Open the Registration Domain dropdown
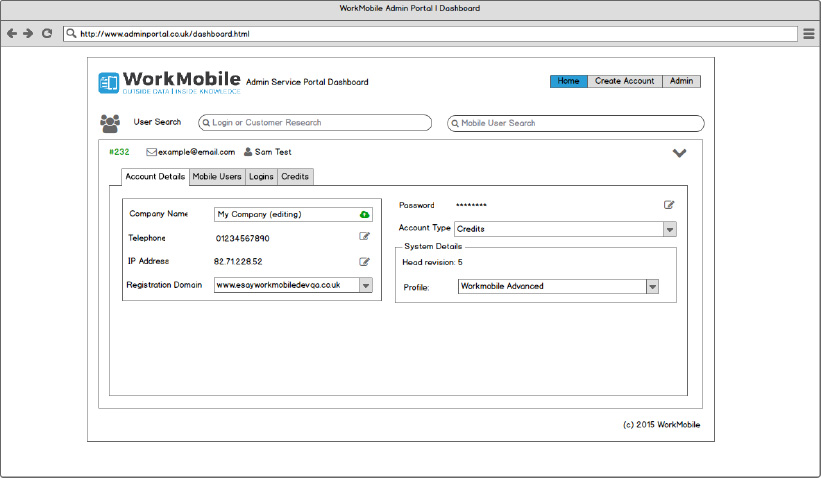 (366, 285)
